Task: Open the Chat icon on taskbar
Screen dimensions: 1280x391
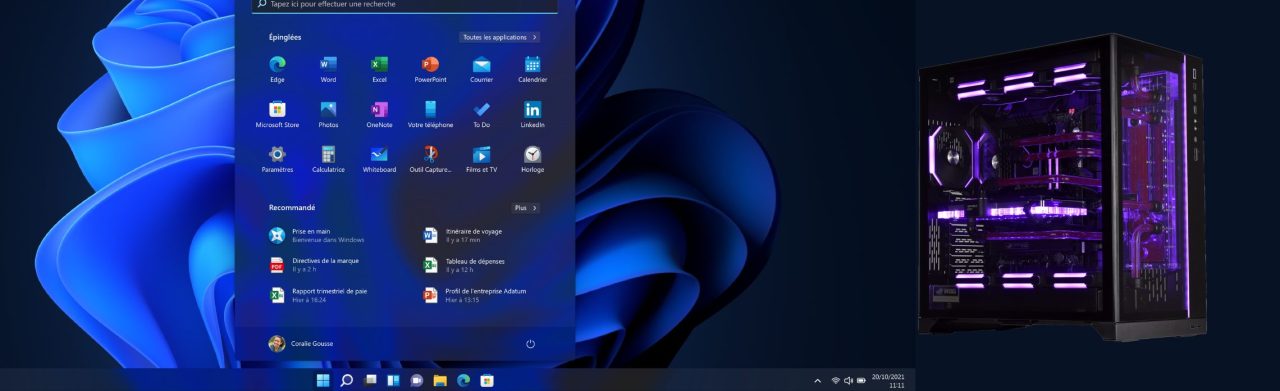Action: pos(416,380)
